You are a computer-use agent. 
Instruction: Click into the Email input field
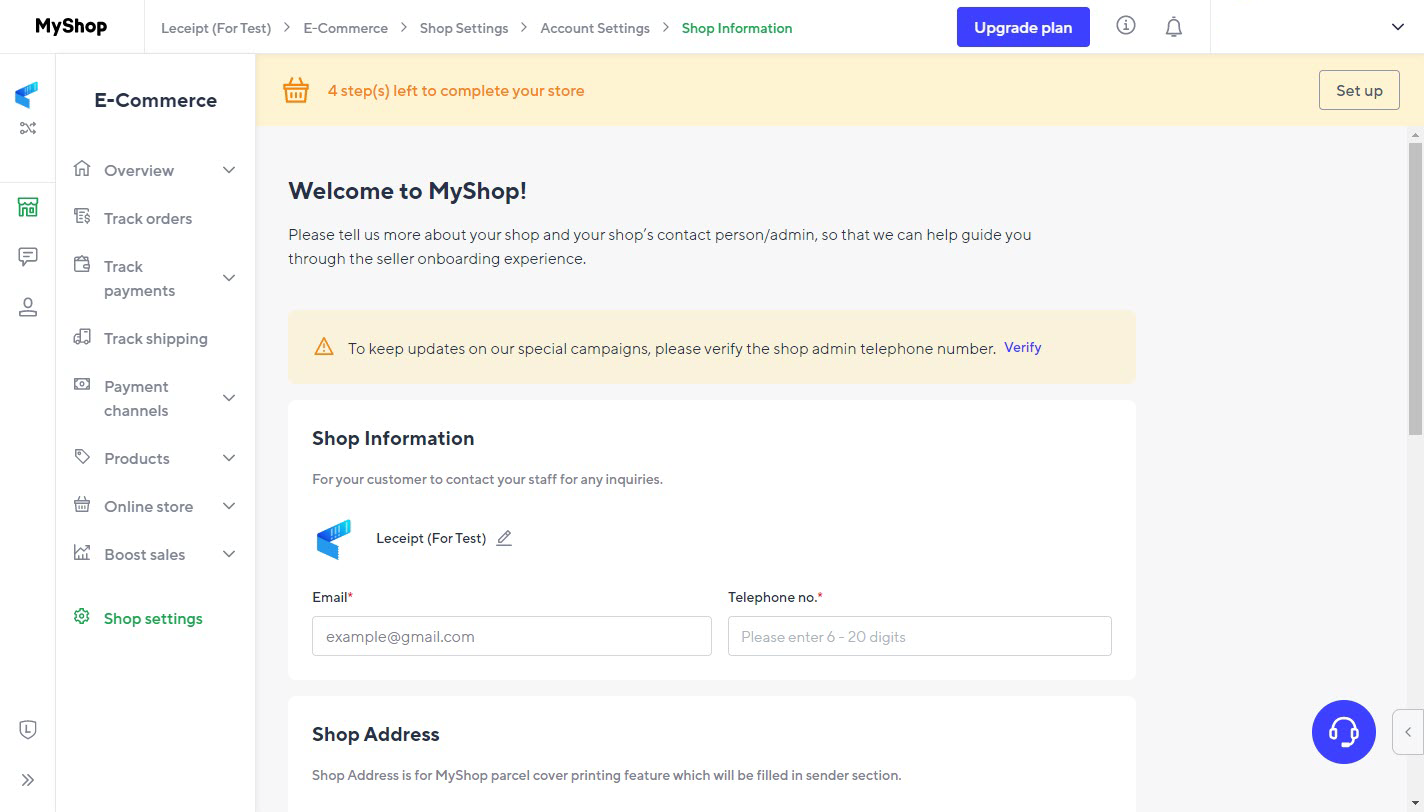click(511, 636)
